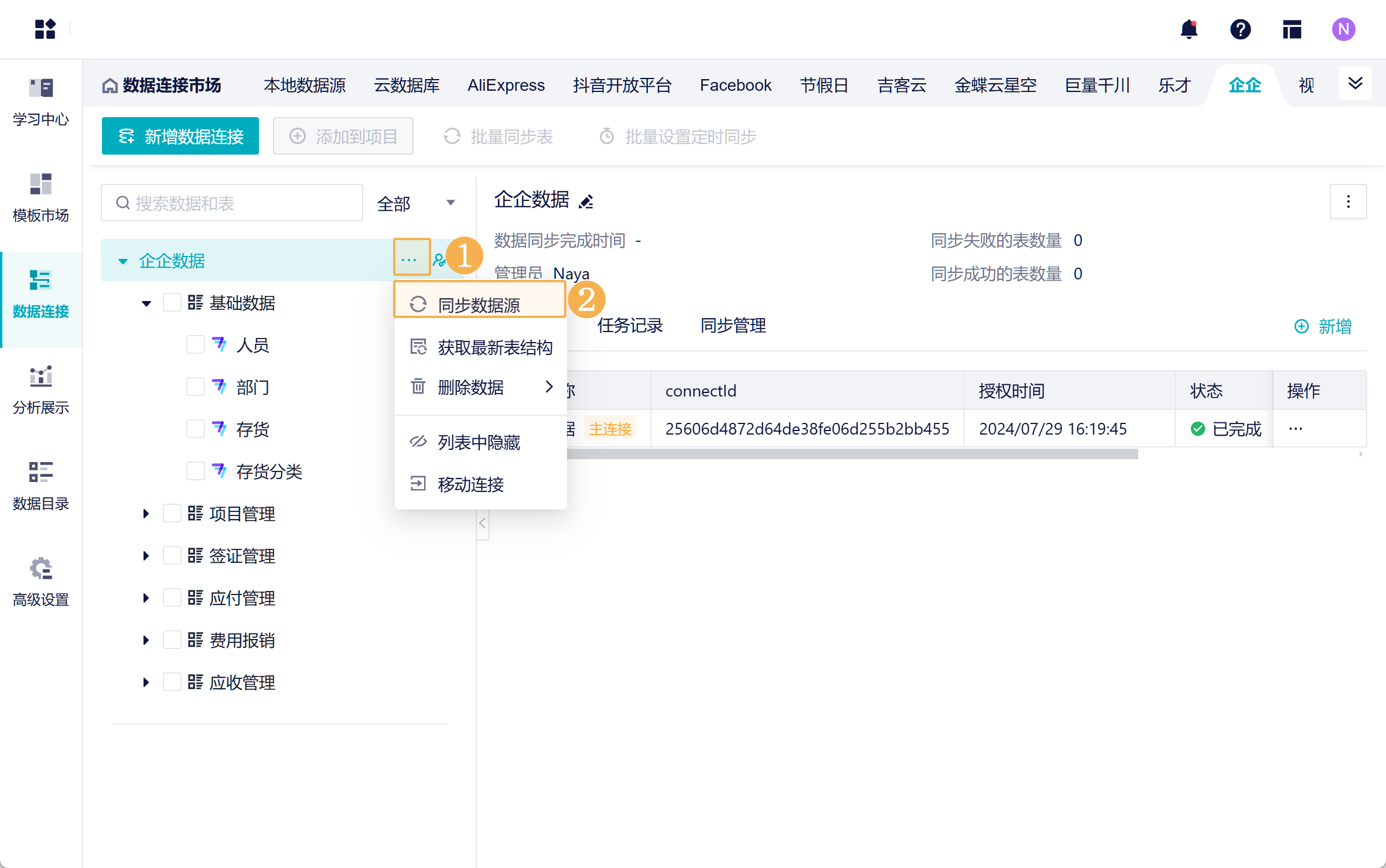The height and width of the screenshot is (868, 1386).
Task: Switch to the 任务记录 tab
Action: click(x=630, y=326)
